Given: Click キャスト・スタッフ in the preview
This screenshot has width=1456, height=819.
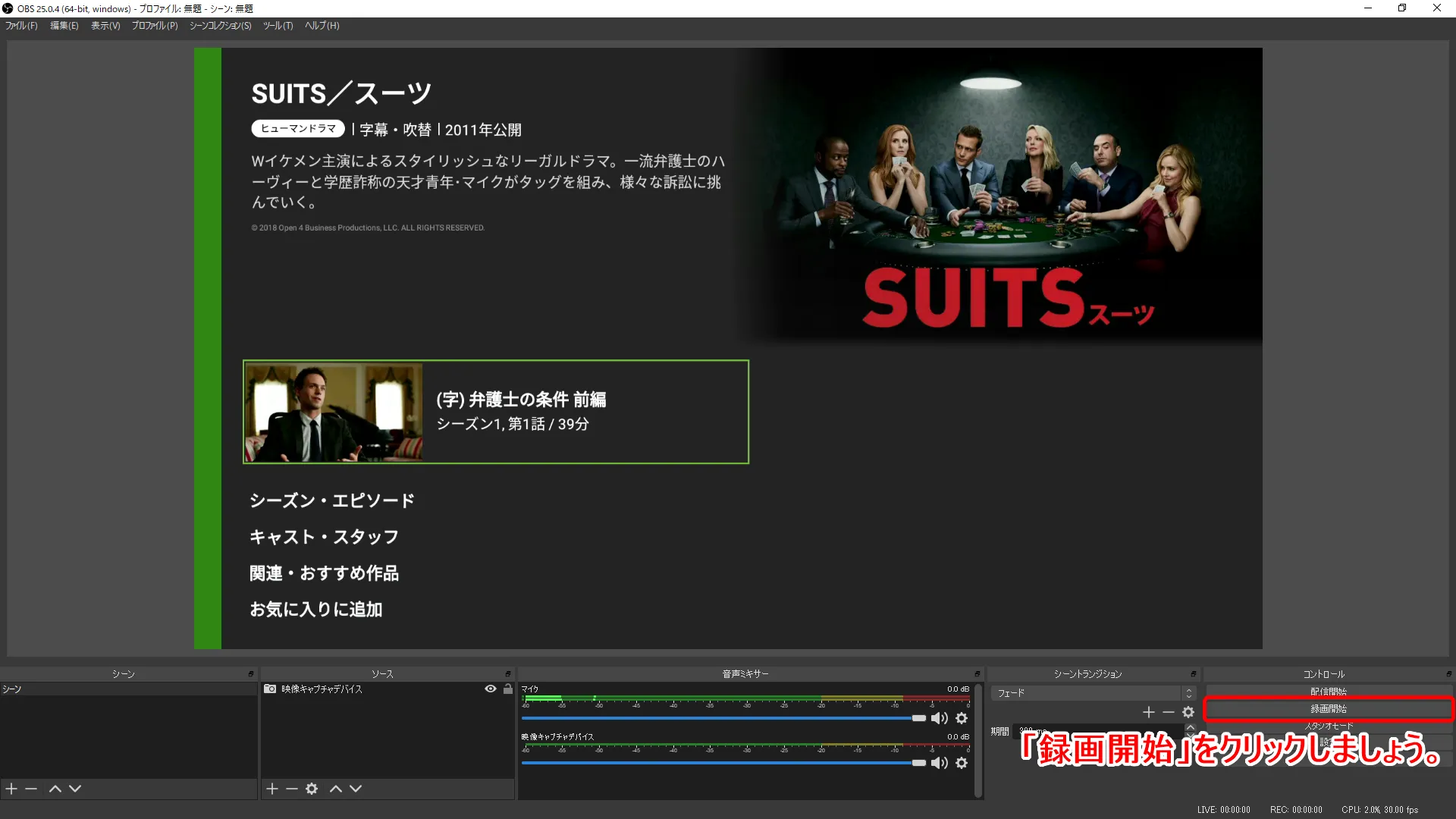Looking at the screenshot, I should [x=324, y=537].
